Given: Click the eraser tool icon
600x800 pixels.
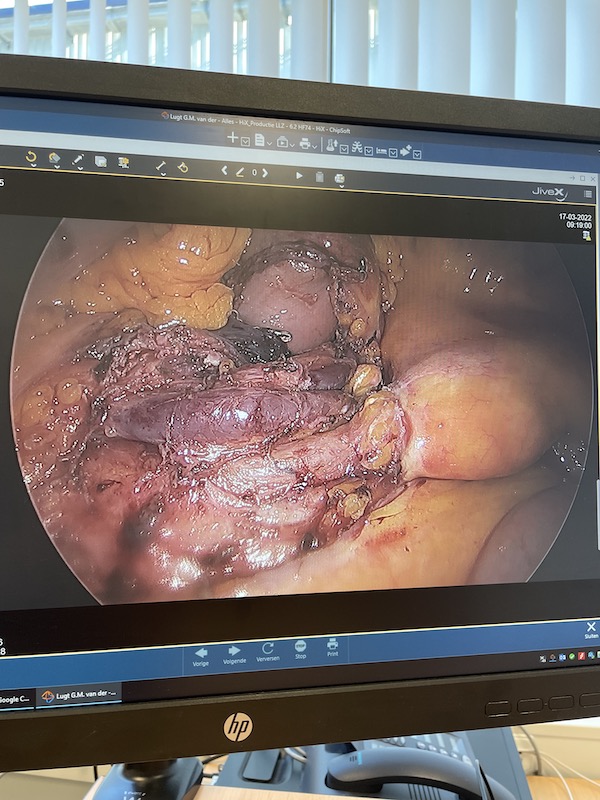Looking at the screenshot, I should 183,167.
